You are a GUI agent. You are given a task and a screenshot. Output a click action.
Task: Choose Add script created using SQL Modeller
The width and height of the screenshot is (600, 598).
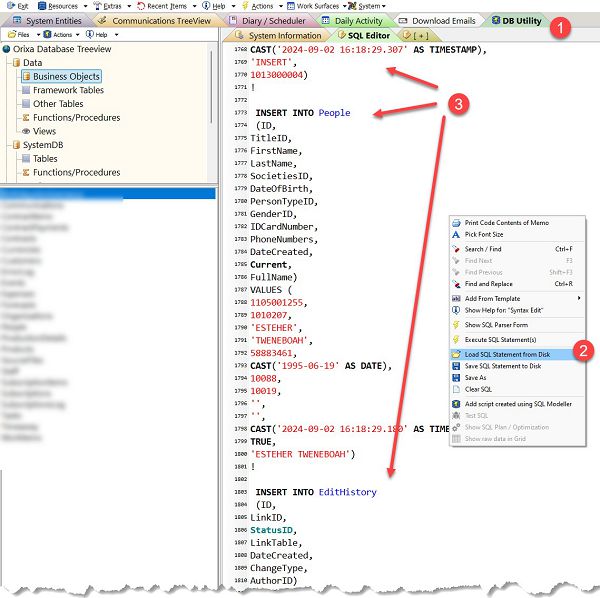tap(517, 404)
